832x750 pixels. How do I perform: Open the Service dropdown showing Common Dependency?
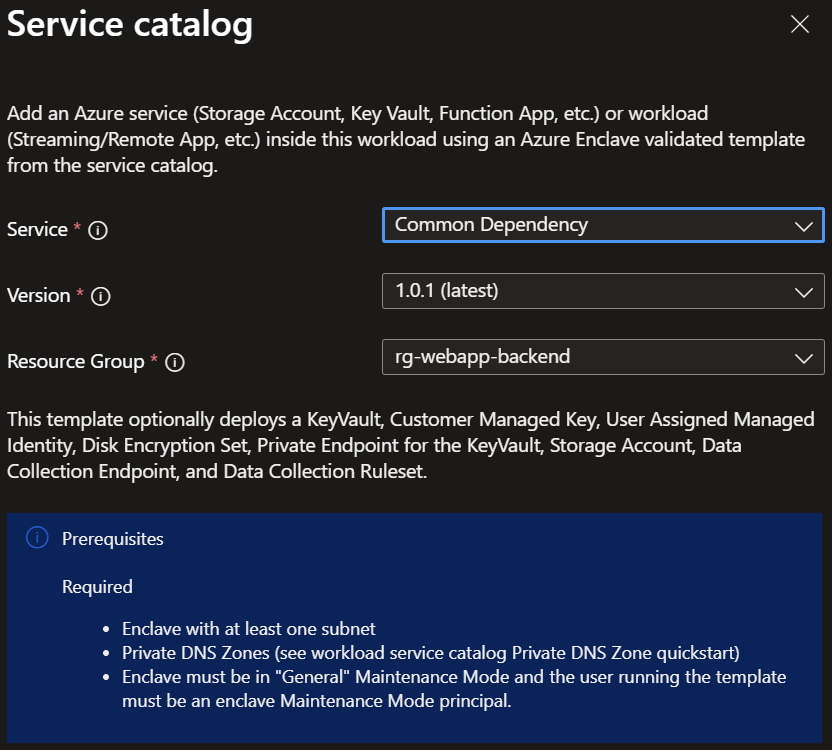coord(603,225)
